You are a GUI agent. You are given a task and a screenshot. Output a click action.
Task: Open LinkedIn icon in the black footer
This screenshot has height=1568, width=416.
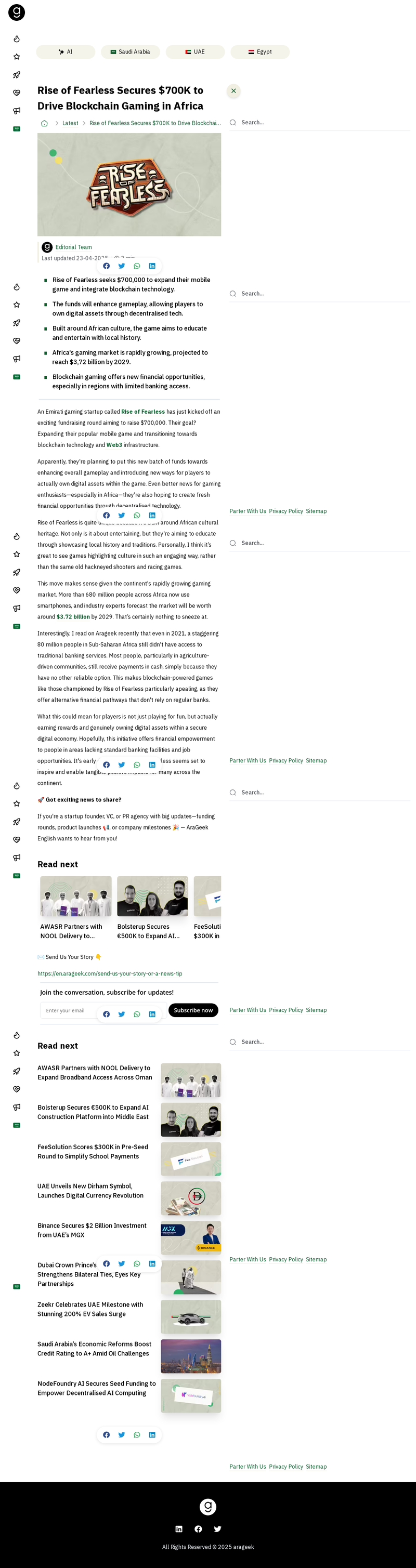tap(179, 1529)
